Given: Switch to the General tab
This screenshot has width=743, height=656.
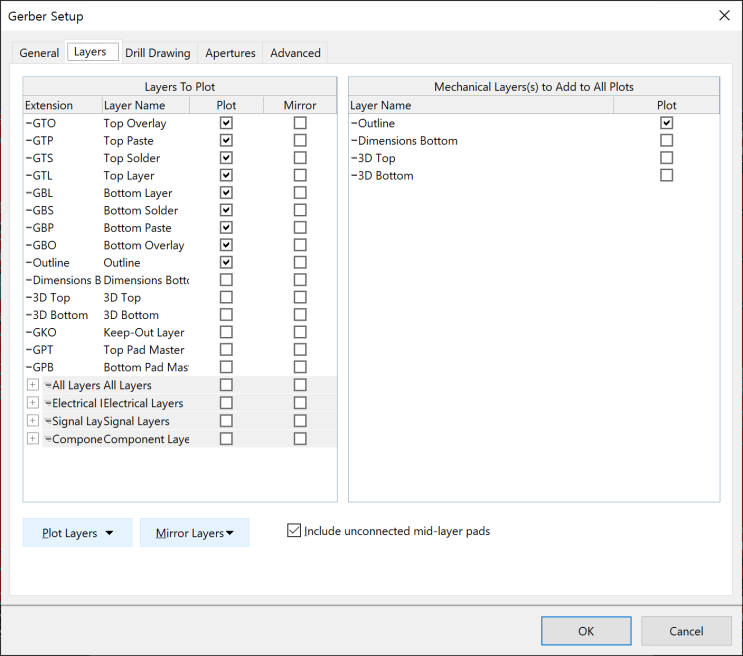Looking at the screenshot, I should (40, 53).
